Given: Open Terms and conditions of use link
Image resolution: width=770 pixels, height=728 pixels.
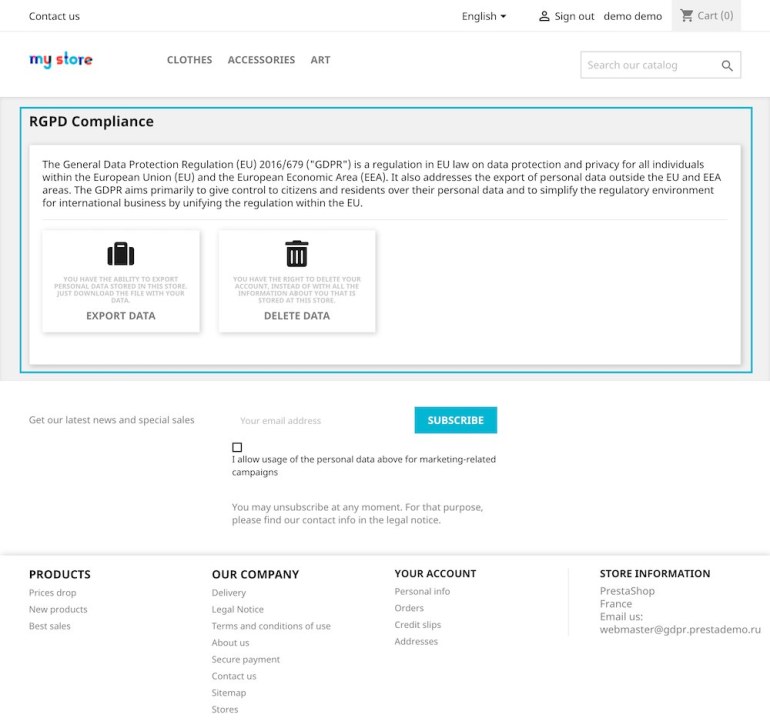Looking at the screenshot, I should (x=271, y=626).
